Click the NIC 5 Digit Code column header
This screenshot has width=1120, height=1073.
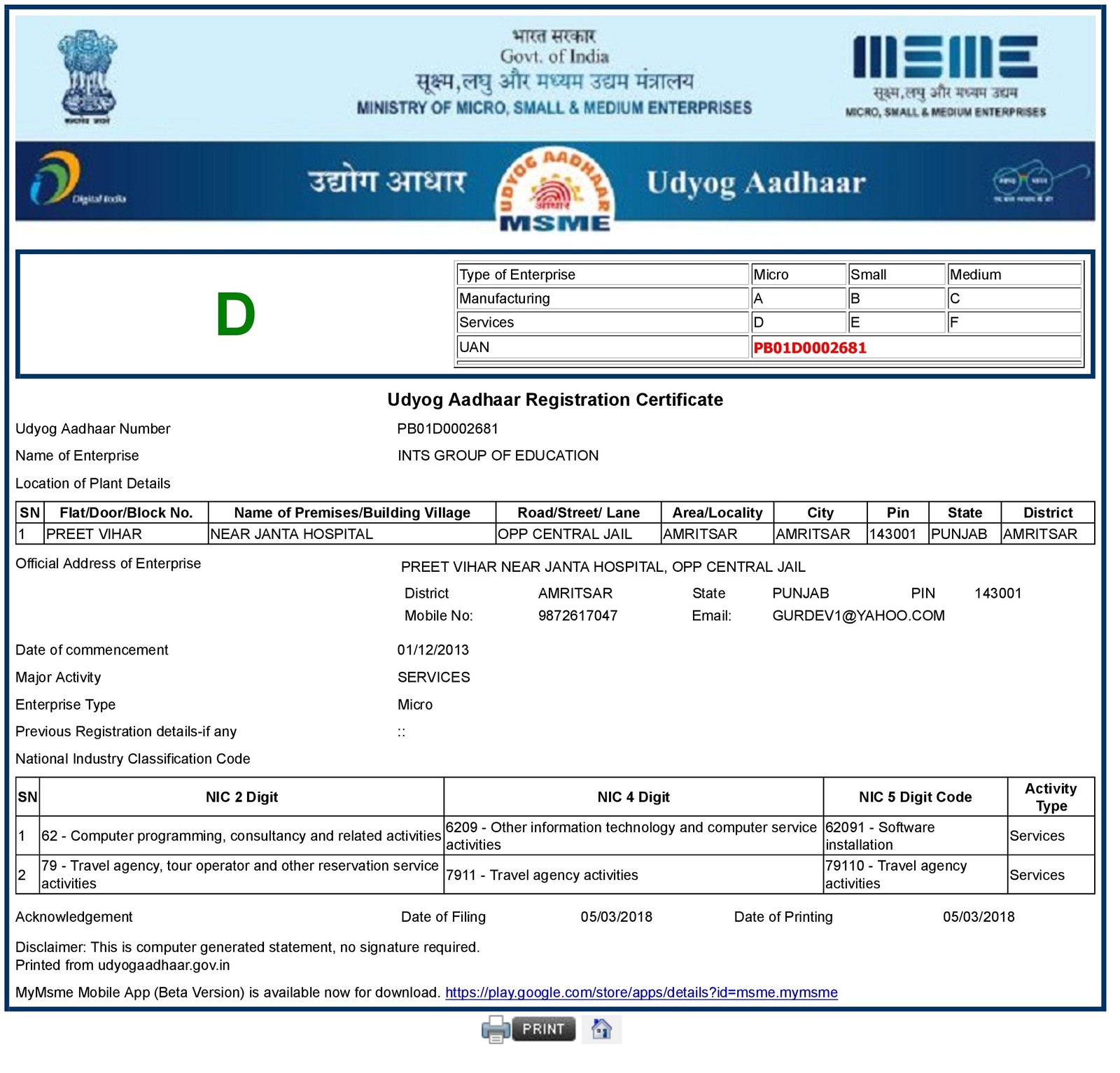915,797
